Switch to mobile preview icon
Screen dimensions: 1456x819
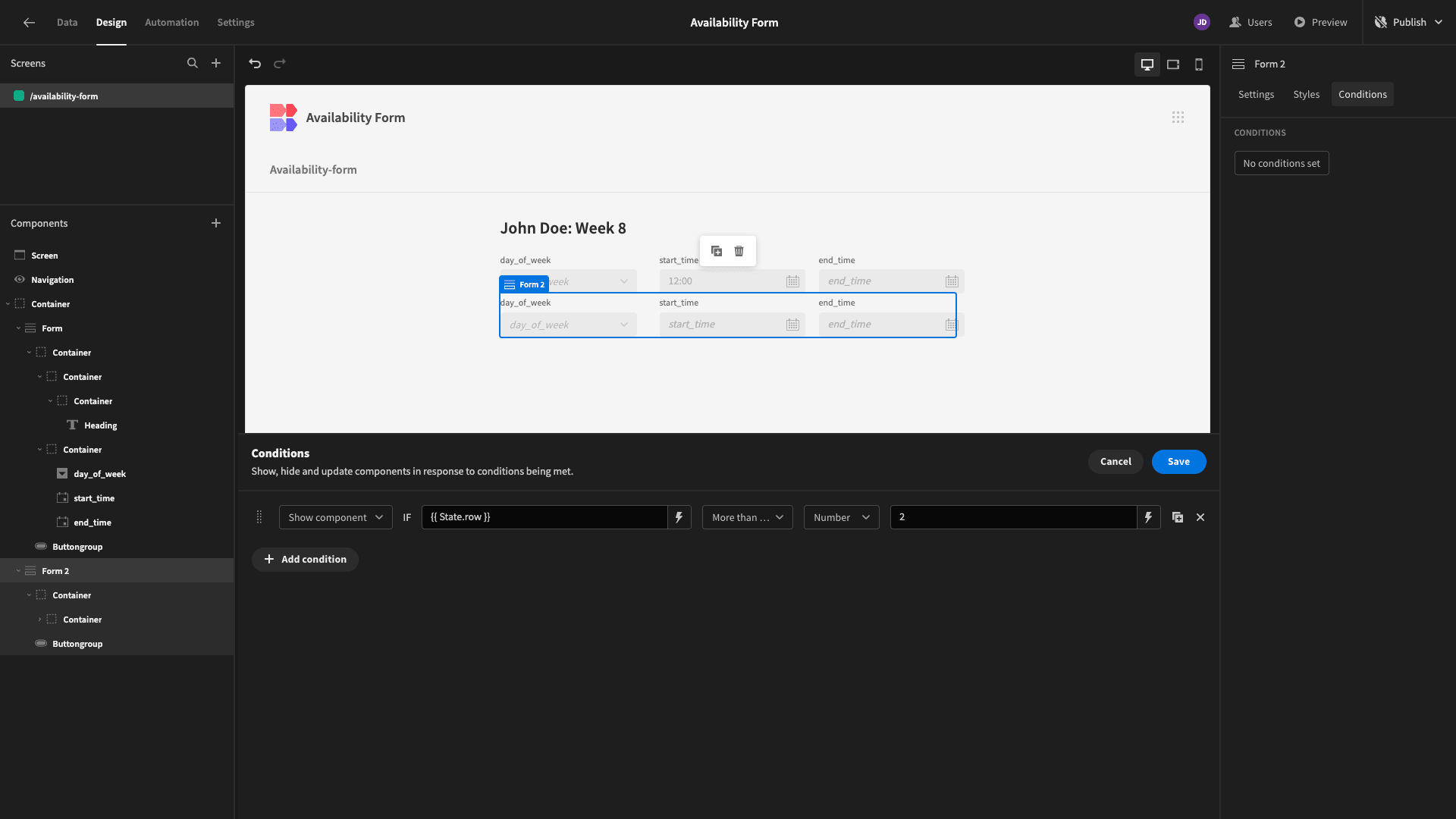[x=1199, y=64]
